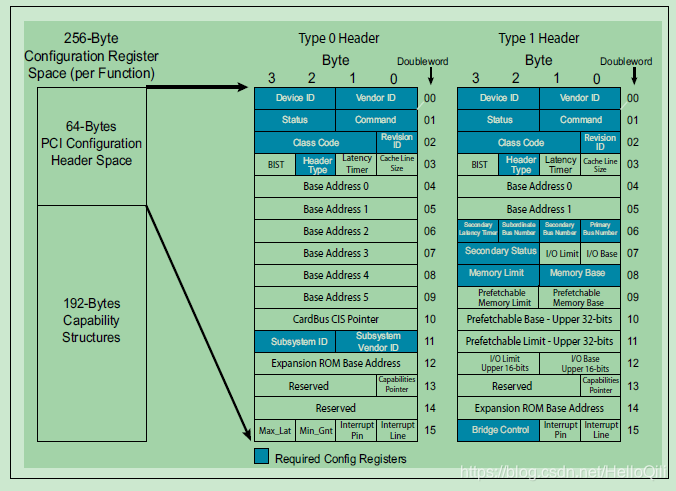676x491 pixels.
Task: Click the 'Base Address 2' register
Action: [336, 231]
